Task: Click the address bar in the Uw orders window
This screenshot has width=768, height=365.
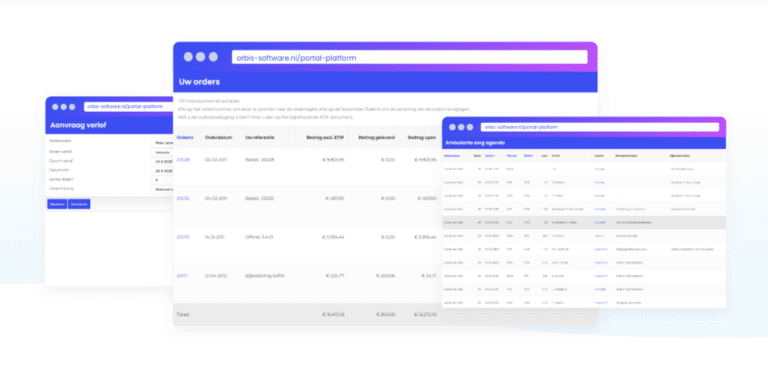Action: tap(409, 57)
